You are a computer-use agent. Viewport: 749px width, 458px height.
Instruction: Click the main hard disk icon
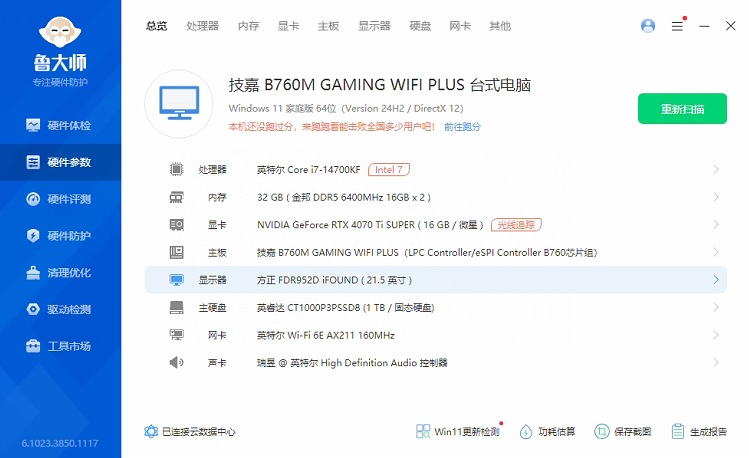[x=176, y=308]
